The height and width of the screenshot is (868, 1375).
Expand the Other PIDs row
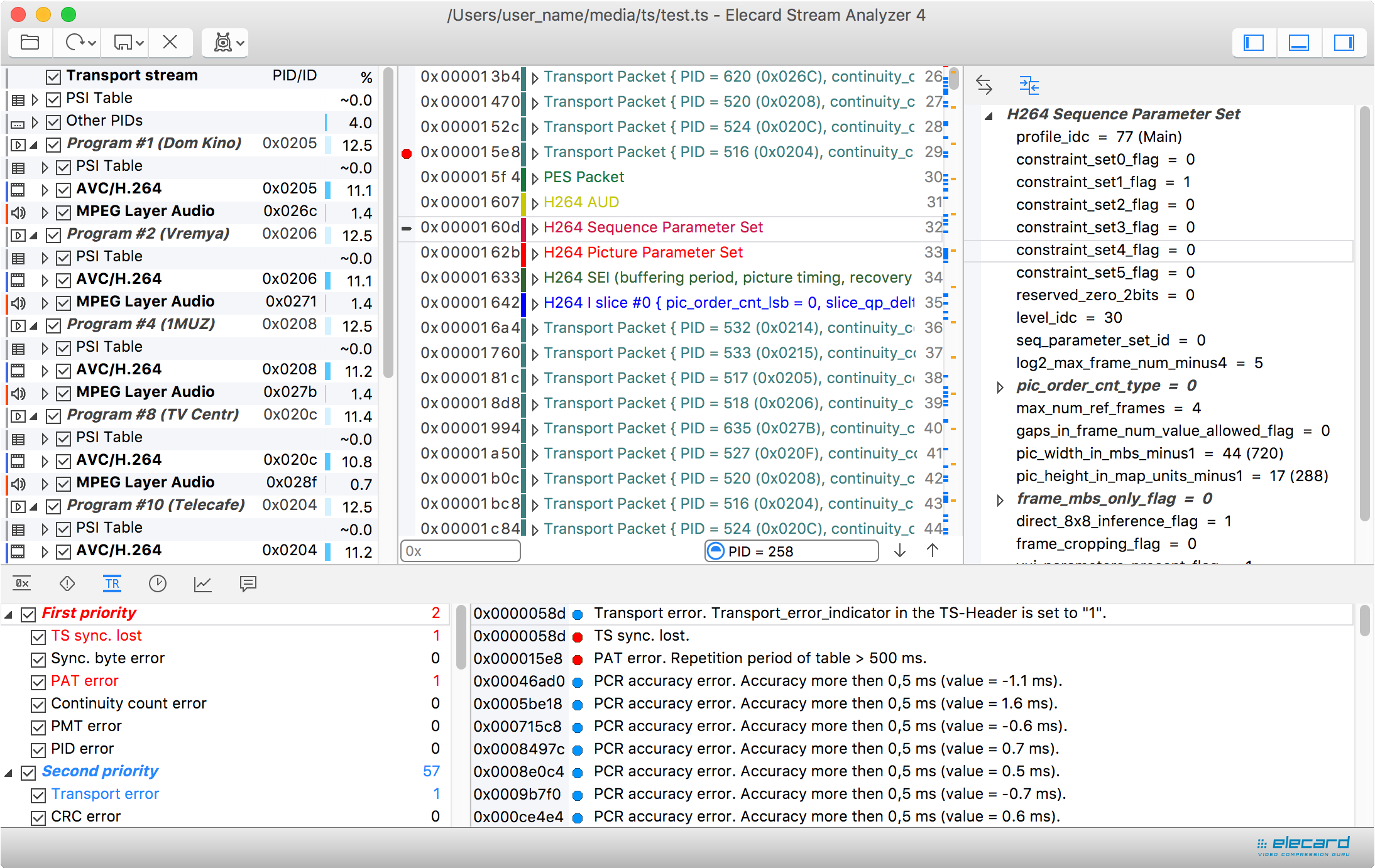click(x=35, y=122)
